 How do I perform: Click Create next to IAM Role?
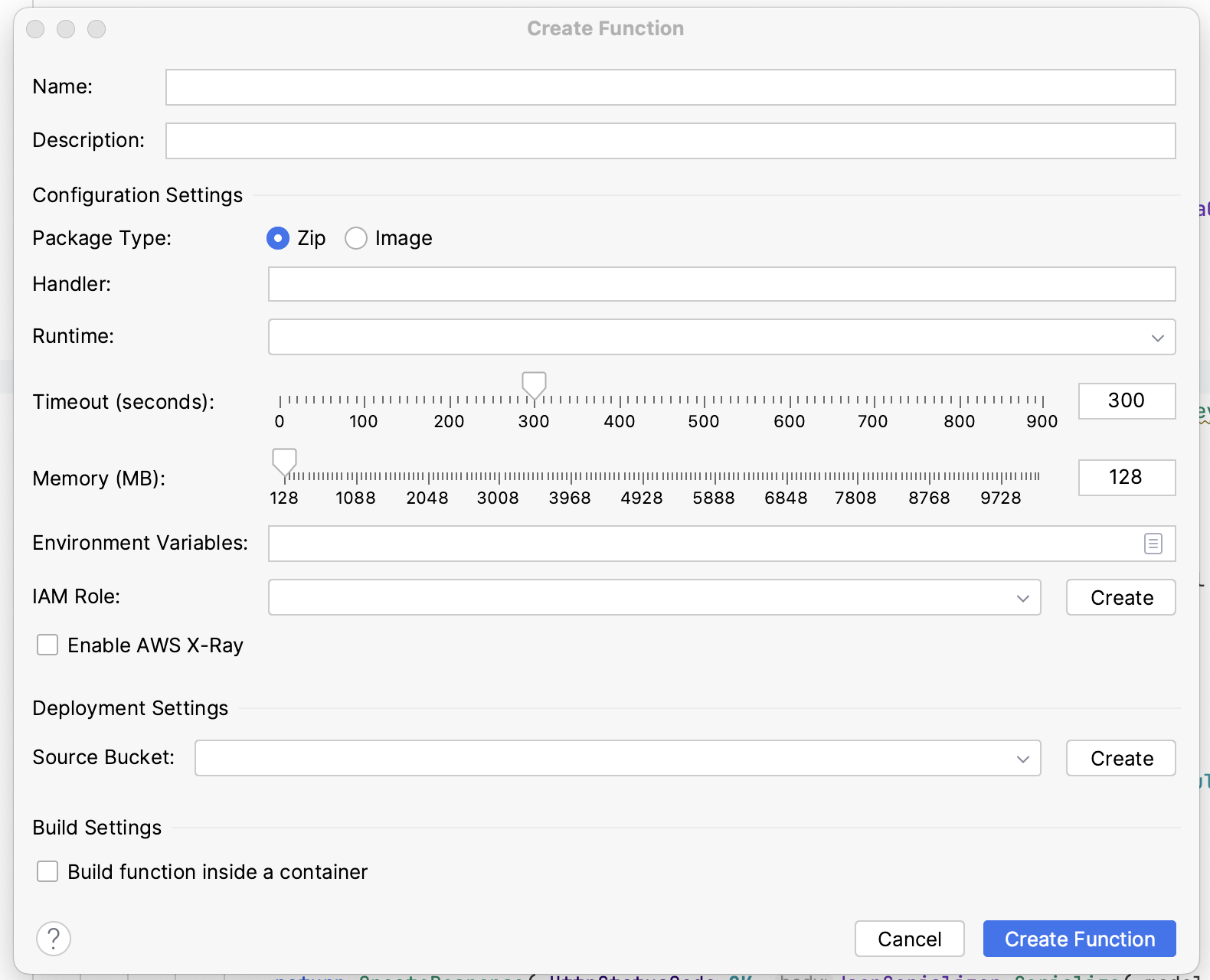coord(1121,597)
